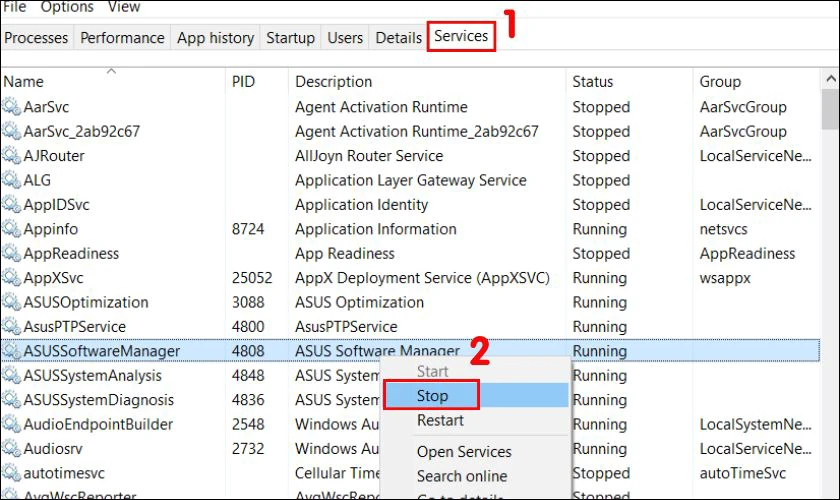840x500 pixels.
Task: Click the PID value 2732
Action: point(248,449)
